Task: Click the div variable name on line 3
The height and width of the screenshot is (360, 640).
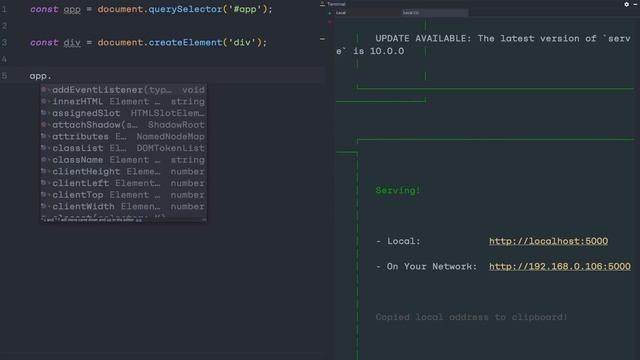Action: click(x=72, y=42)
